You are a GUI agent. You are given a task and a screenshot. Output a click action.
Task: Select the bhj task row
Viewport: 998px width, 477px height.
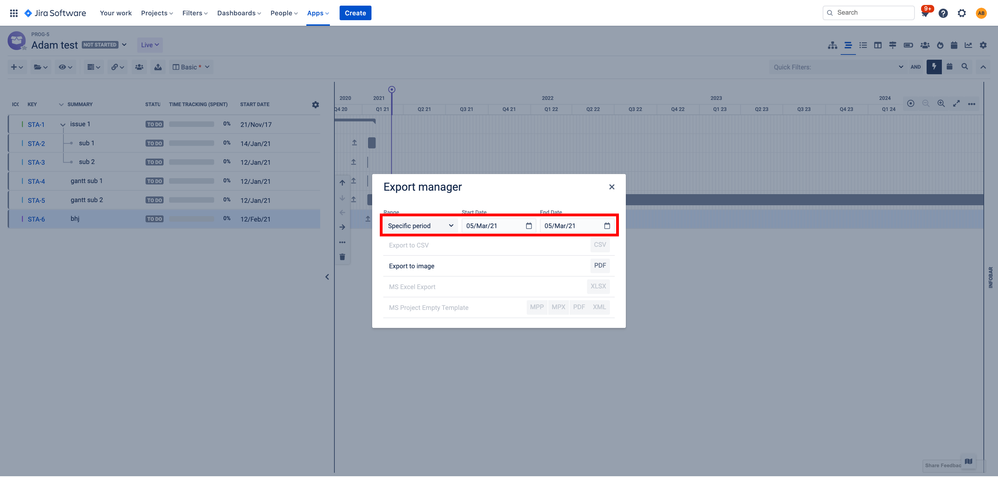pos(164,219)
